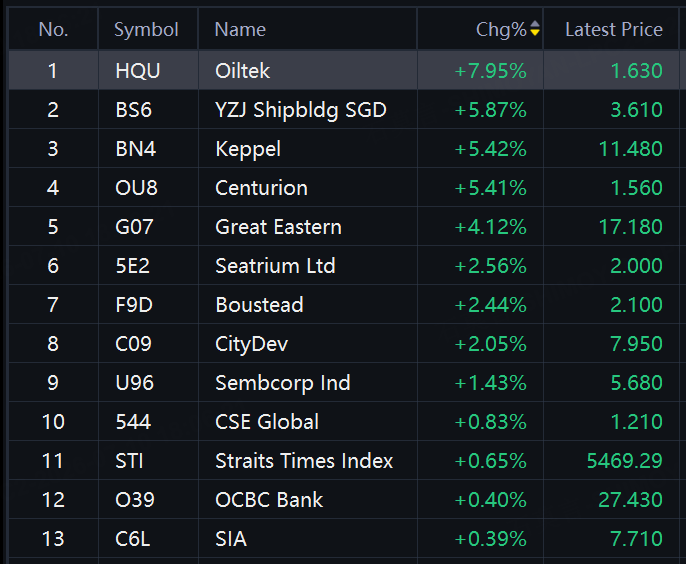Select the Oiltek row
This screenshot has height=564, width=686.
pos(344,70)
